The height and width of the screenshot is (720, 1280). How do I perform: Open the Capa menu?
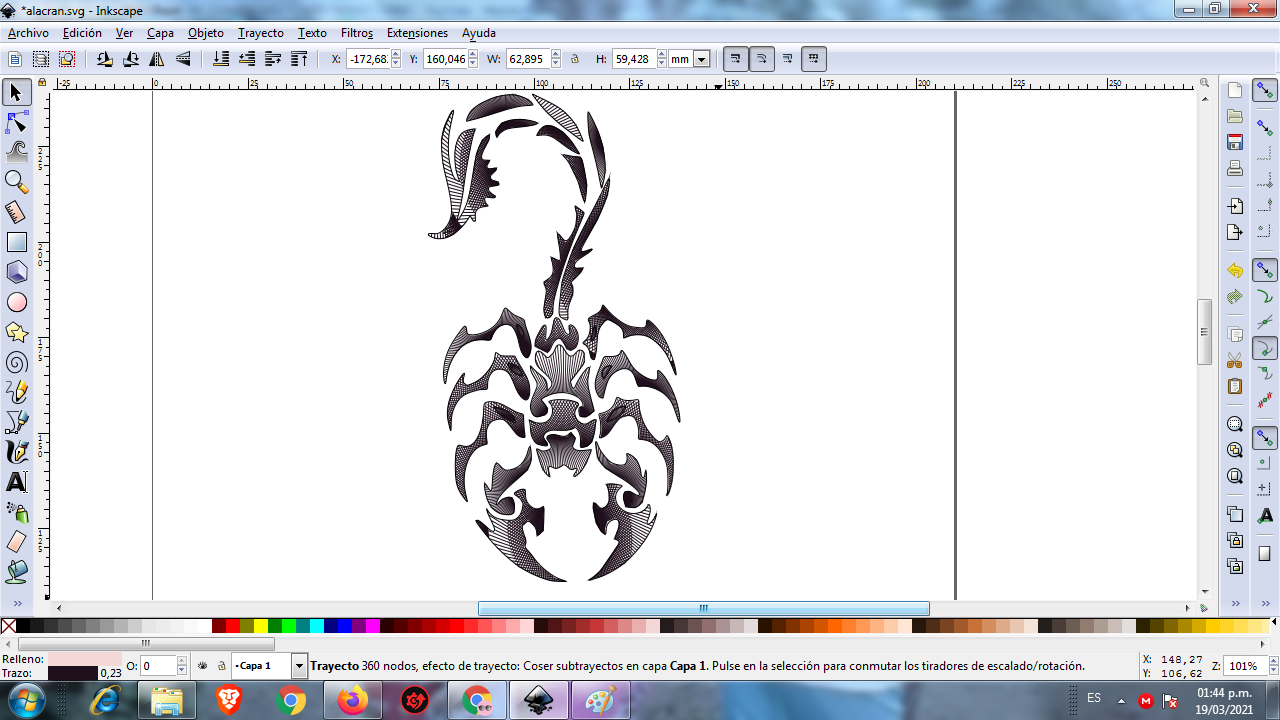[160, 33]
